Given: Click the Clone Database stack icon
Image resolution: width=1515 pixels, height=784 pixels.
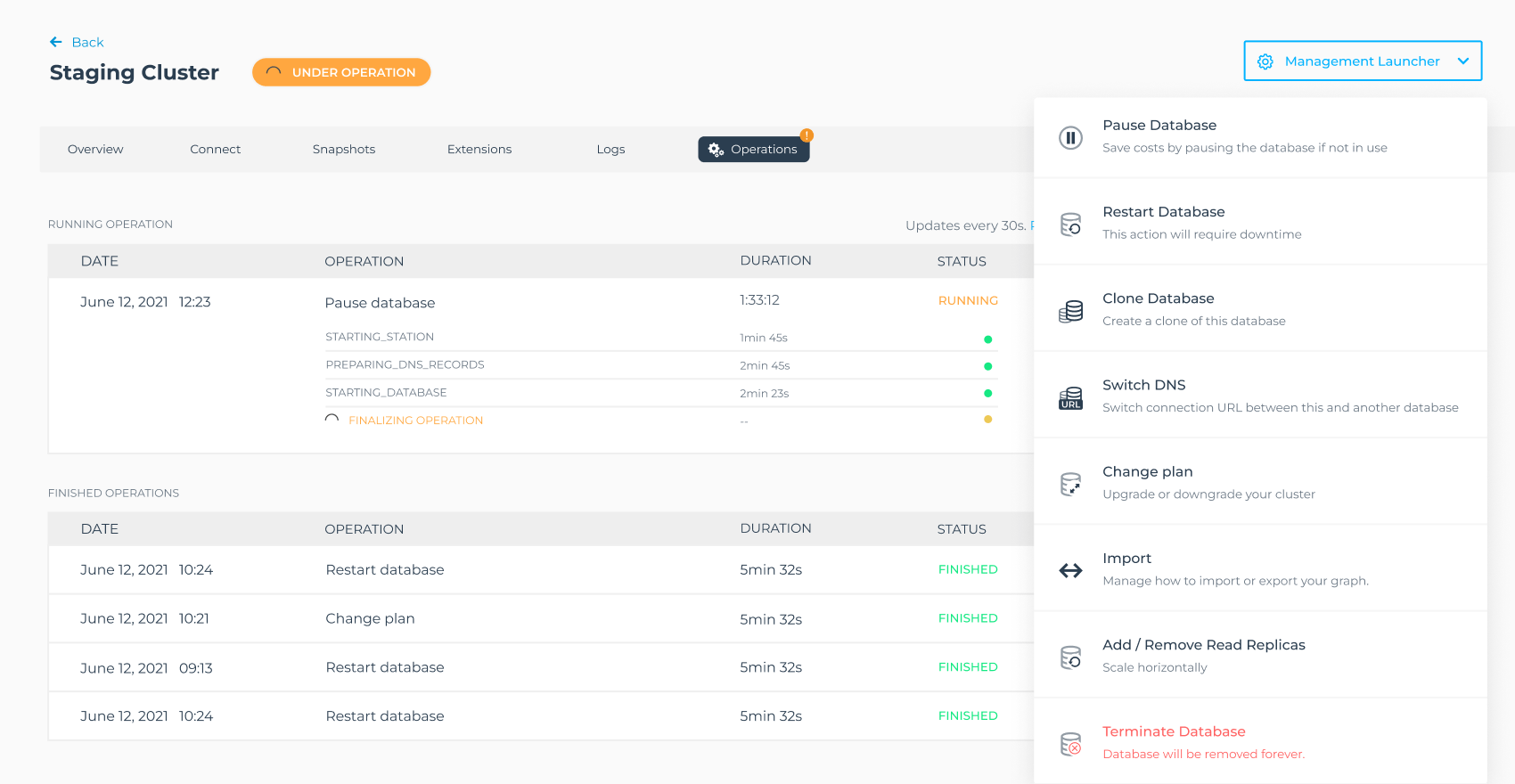Looking at the screenshot, I should (1070, 311).
